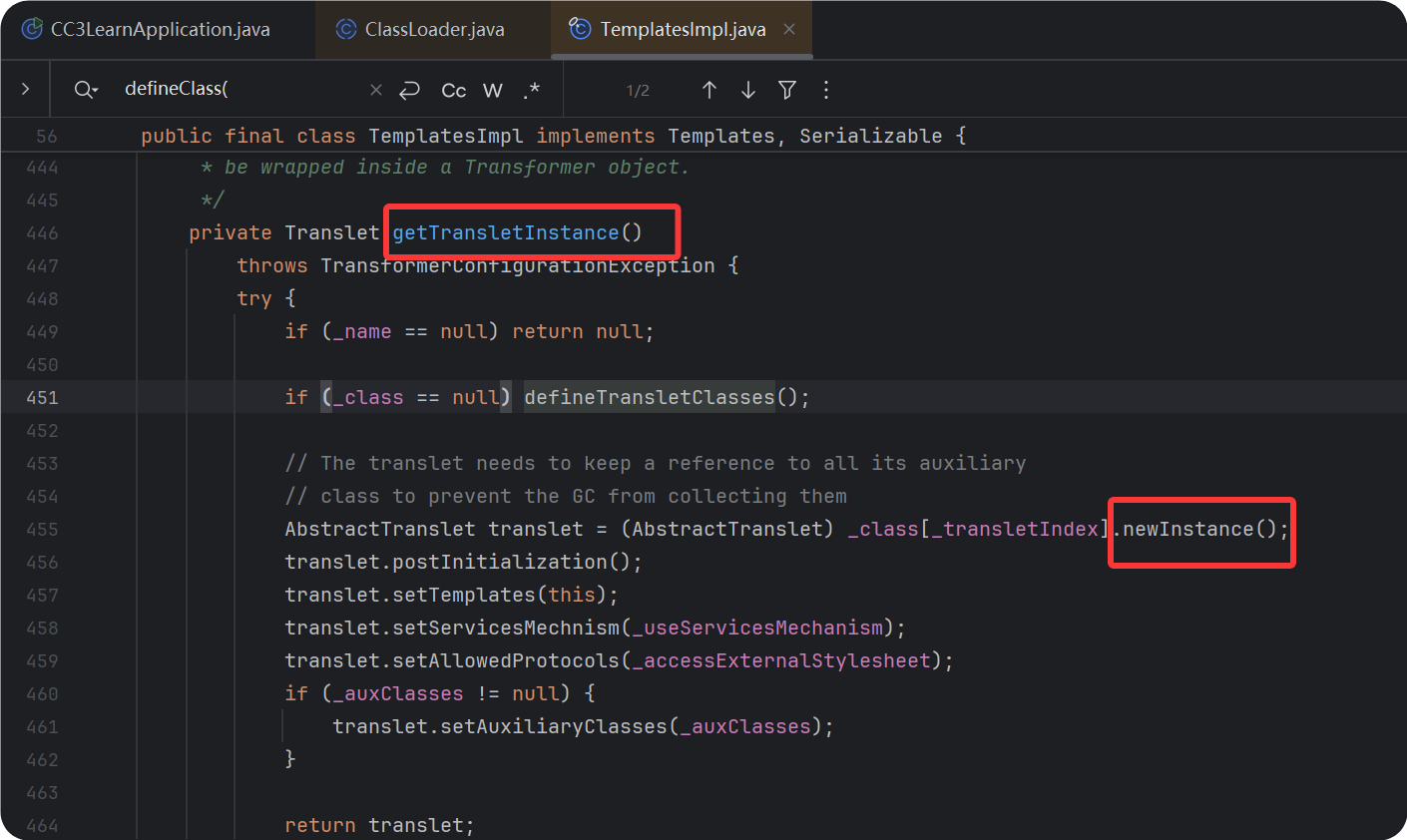Jump to next match with down arrow

pos(748,89)
